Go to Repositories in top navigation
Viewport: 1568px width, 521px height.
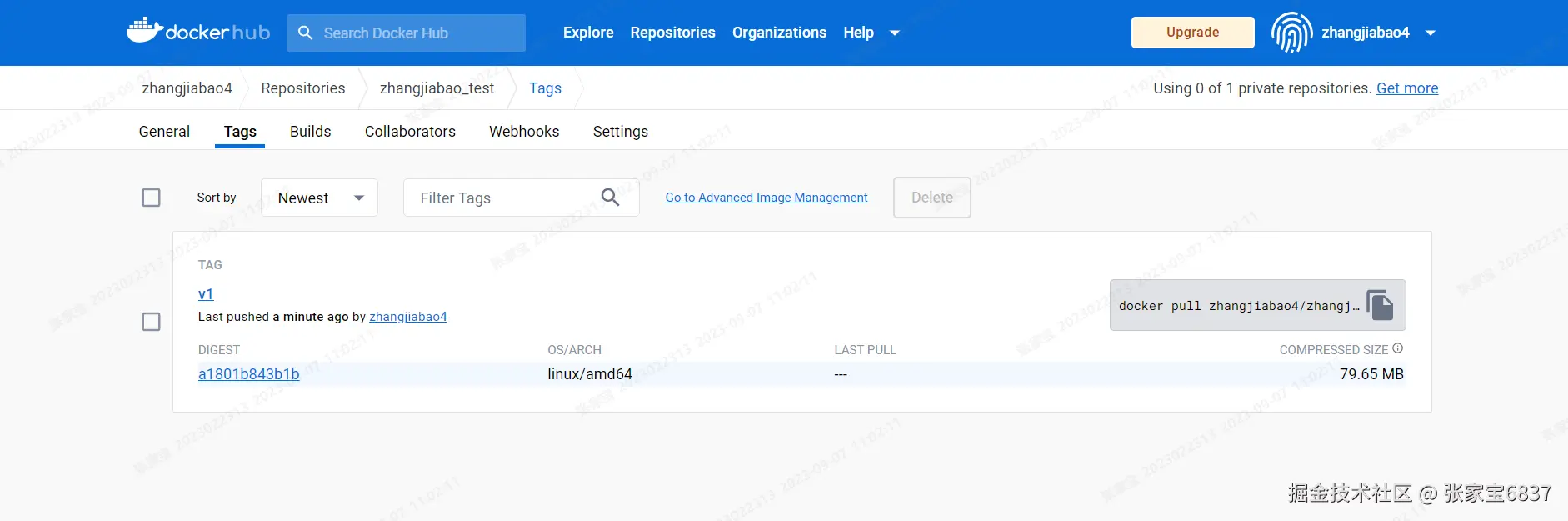click(x=672, y=33)
